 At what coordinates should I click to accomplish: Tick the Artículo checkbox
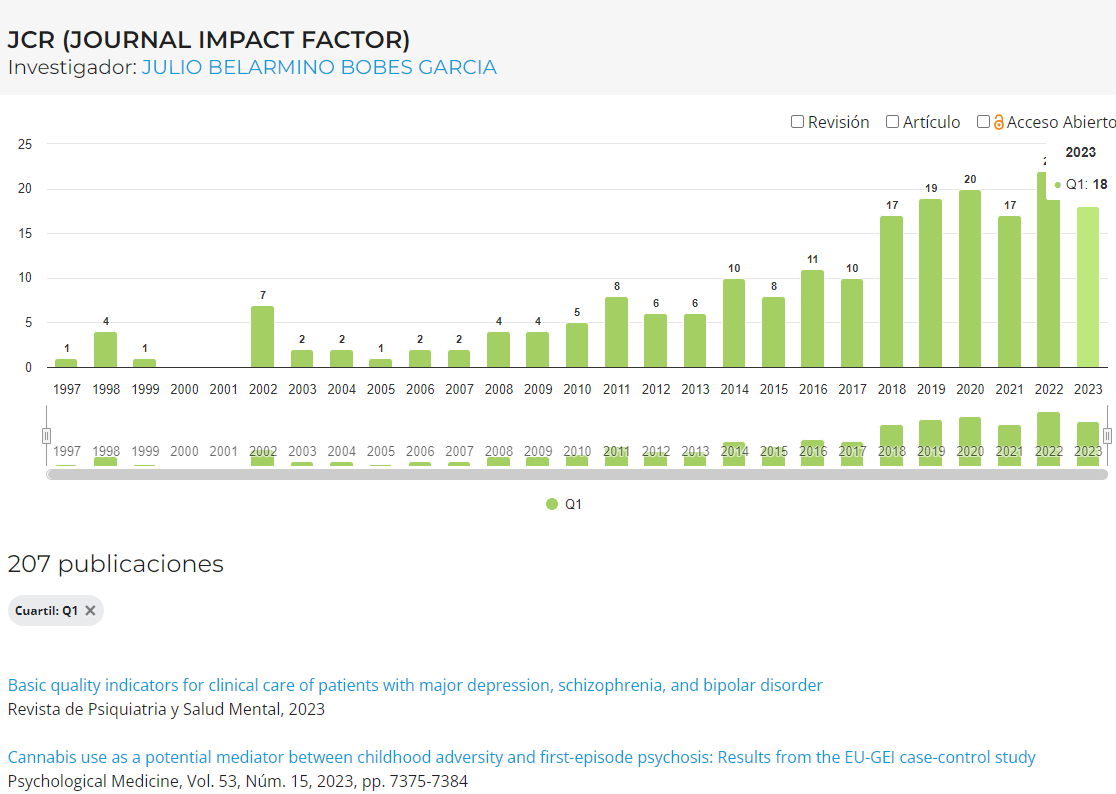(x=892, y=122)
